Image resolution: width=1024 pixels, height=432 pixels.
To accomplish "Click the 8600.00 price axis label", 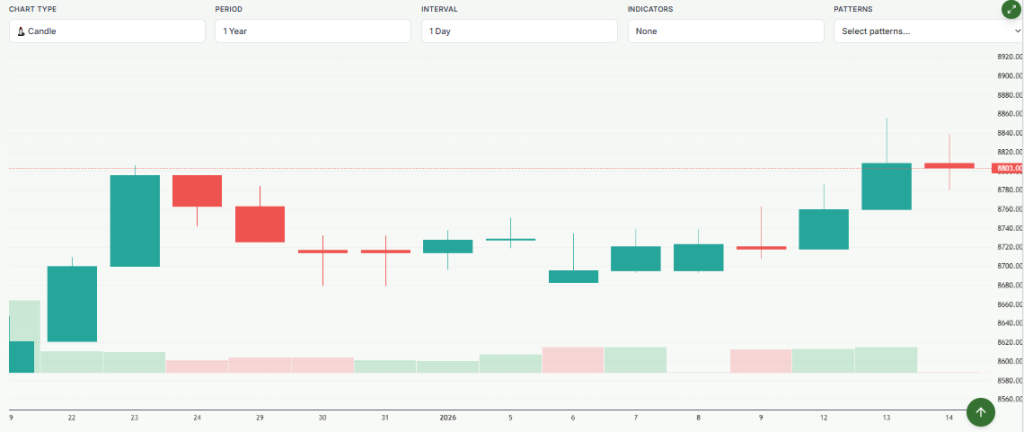I will point(1010,362).
